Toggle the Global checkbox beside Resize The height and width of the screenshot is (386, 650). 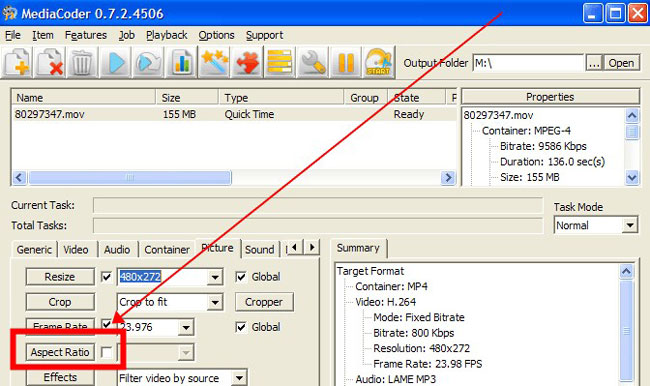coord(241,277)
